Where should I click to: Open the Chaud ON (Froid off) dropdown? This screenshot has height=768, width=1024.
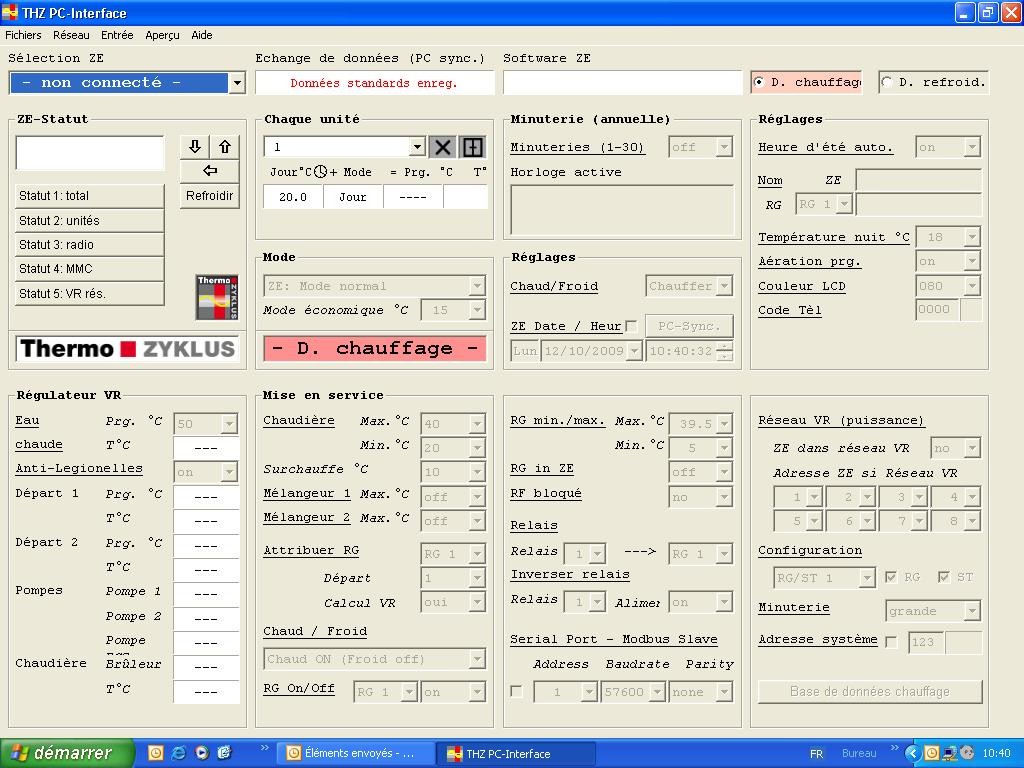pos(477,659)
